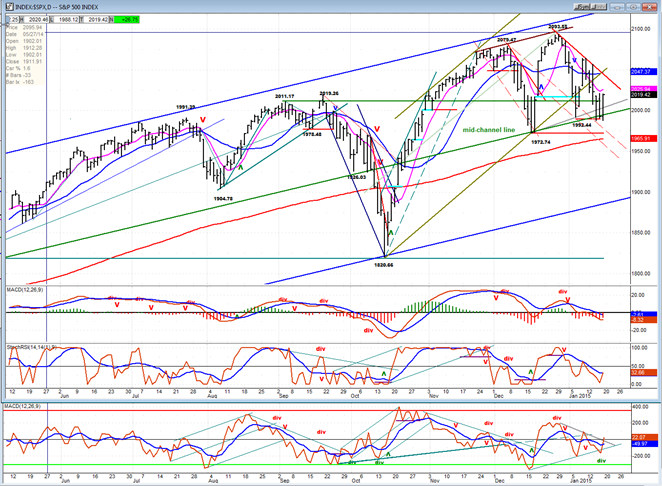The width and height of the screenshot is (662, 486).
Task: Open the MACD(12,26,9) label above StochRSI pane
Action: [24, 290]
